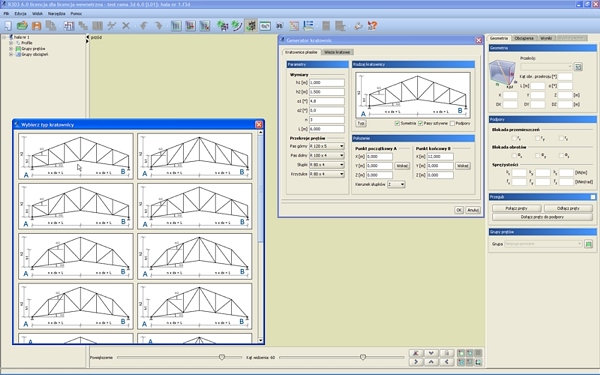The height and width of the screenshot is (375, 600).
Task: Click the new project icon in toolbar
Action: click(8, 26)
